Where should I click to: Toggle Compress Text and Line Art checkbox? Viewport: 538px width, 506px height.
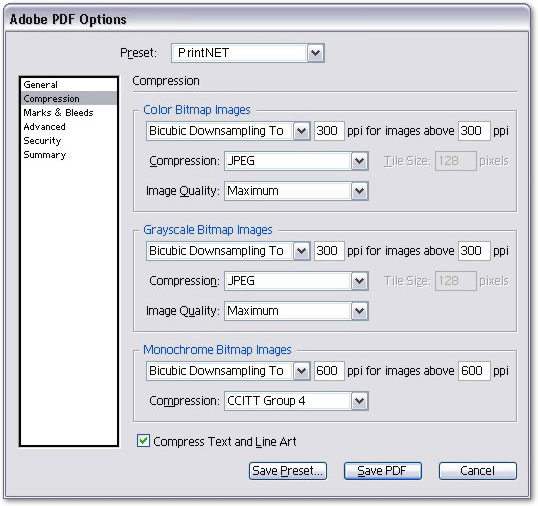click(143, 441)
